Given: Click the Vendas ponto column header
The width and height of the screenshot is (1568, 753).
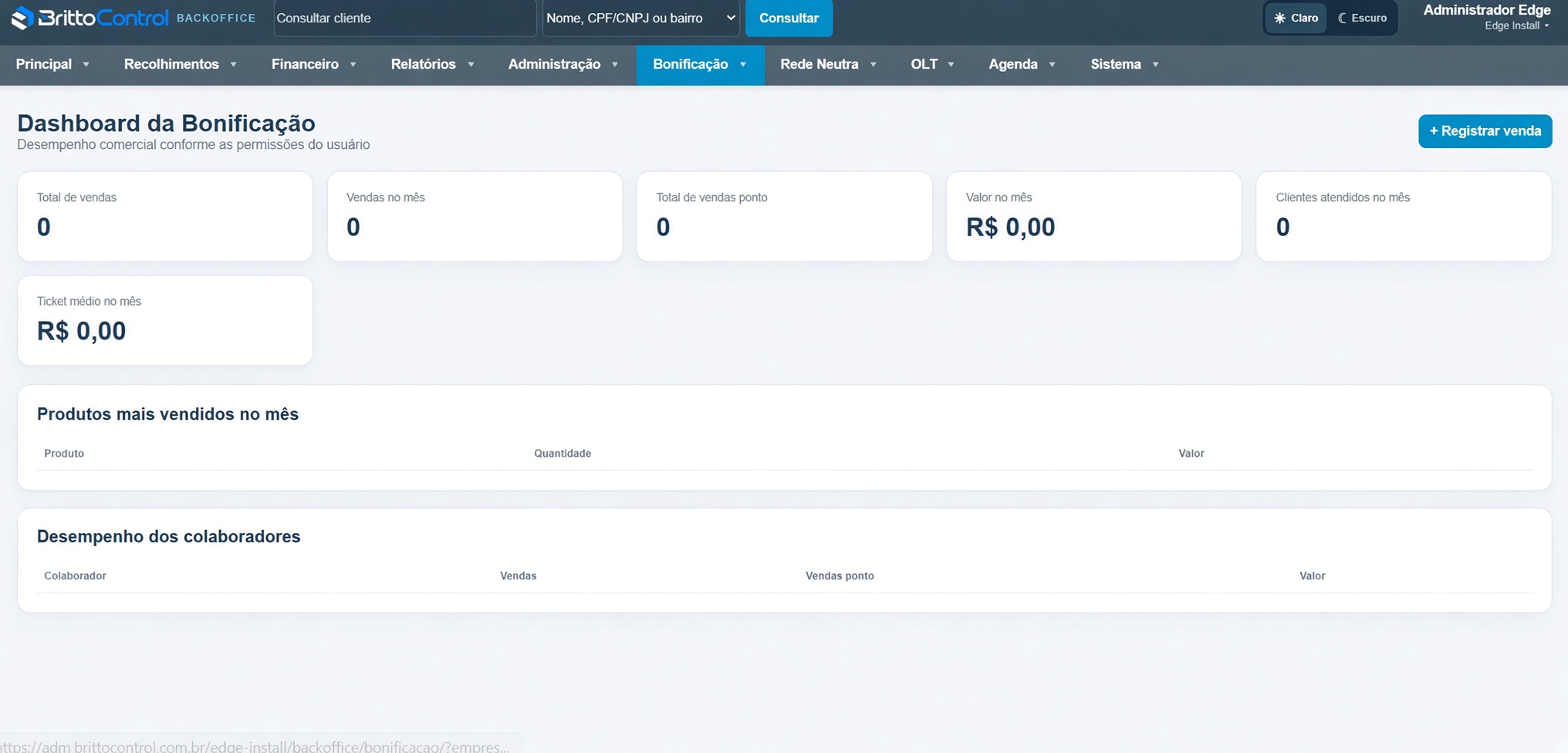Looking at the screenshot, I should coord(840,576).
